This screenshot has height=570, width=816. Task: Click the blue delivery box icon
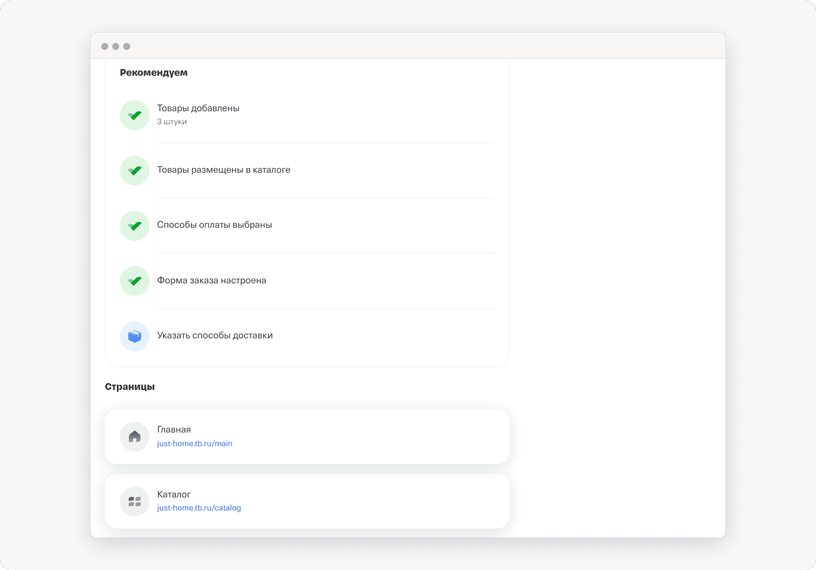tap(134, 336)
